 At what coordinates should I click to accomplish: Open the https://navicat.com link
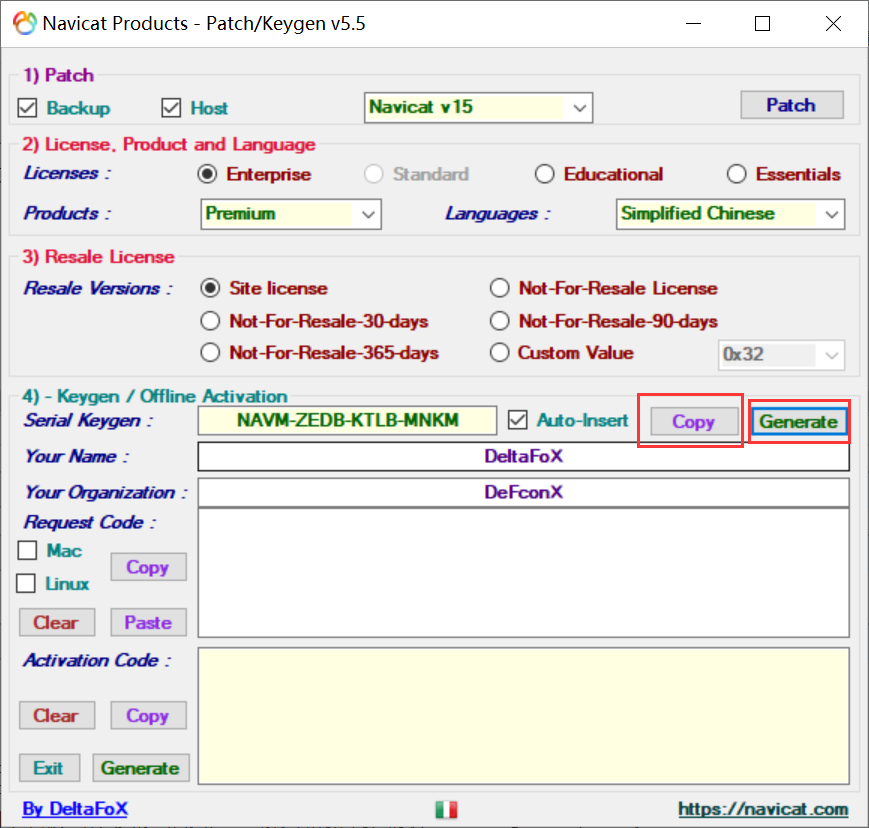(763, 810)
